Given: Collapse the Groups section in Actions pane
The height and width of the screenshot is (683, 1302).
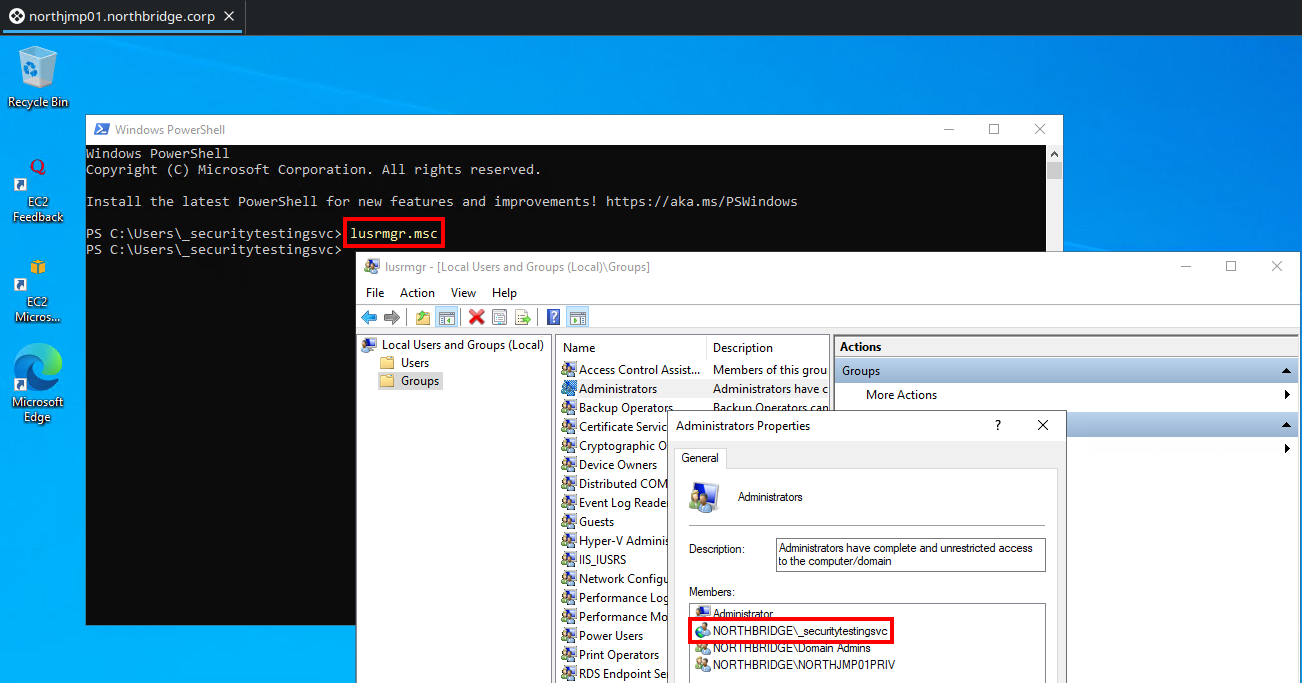Looking at the screenshot, I should coord(1288,371).
